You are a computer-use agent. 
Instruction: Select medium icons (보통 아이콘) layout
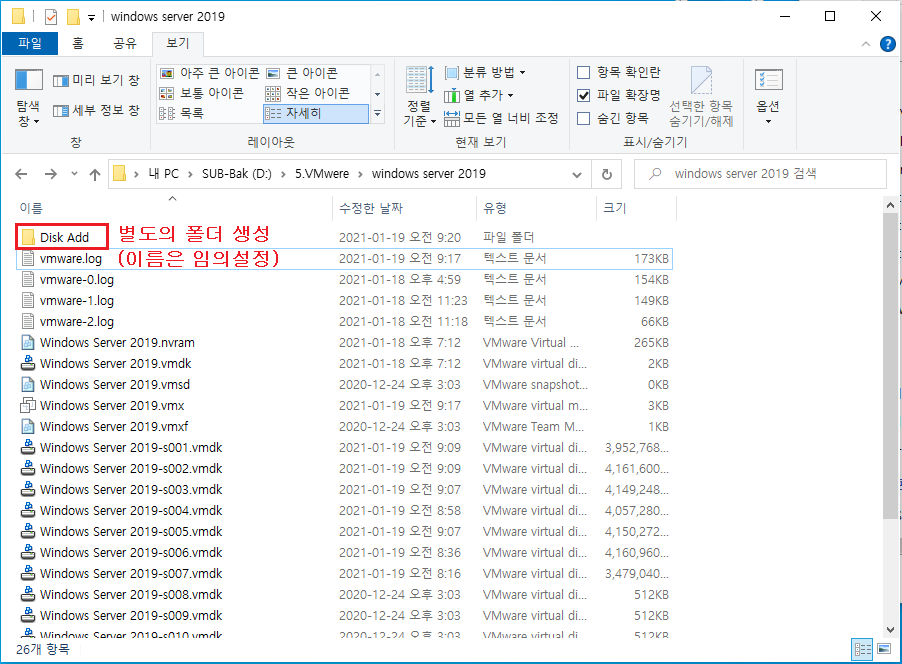point(201,93)
